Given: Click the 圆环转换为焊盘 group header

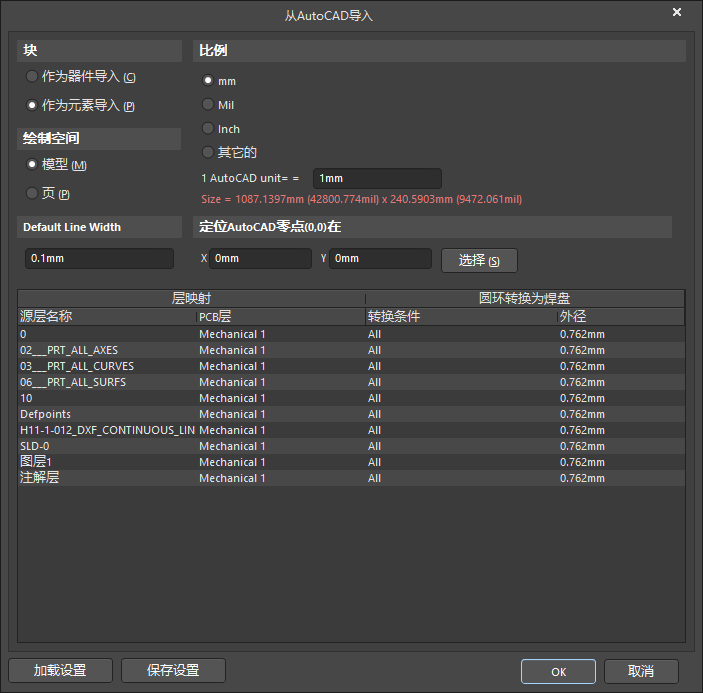Looking at the screenshot, I should tap(525, 299).
